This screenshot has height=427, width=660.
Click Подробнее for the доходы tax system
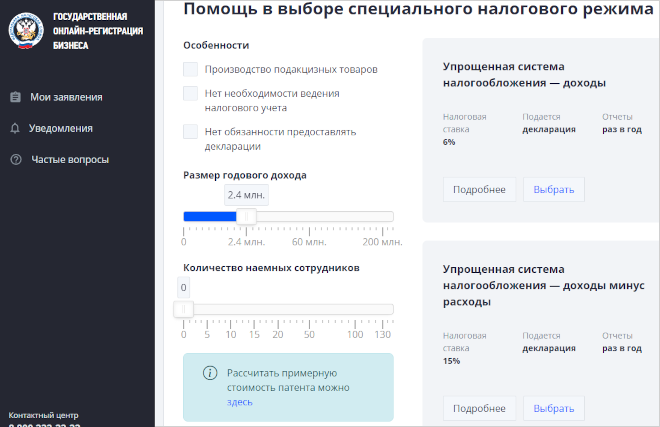(479, 189)
